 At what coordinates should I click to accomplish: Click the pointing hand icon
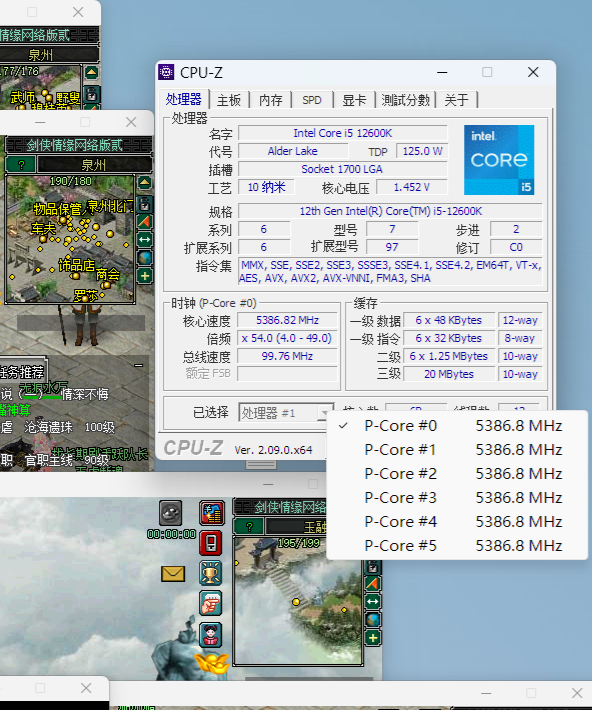click(x=211, y=603)
